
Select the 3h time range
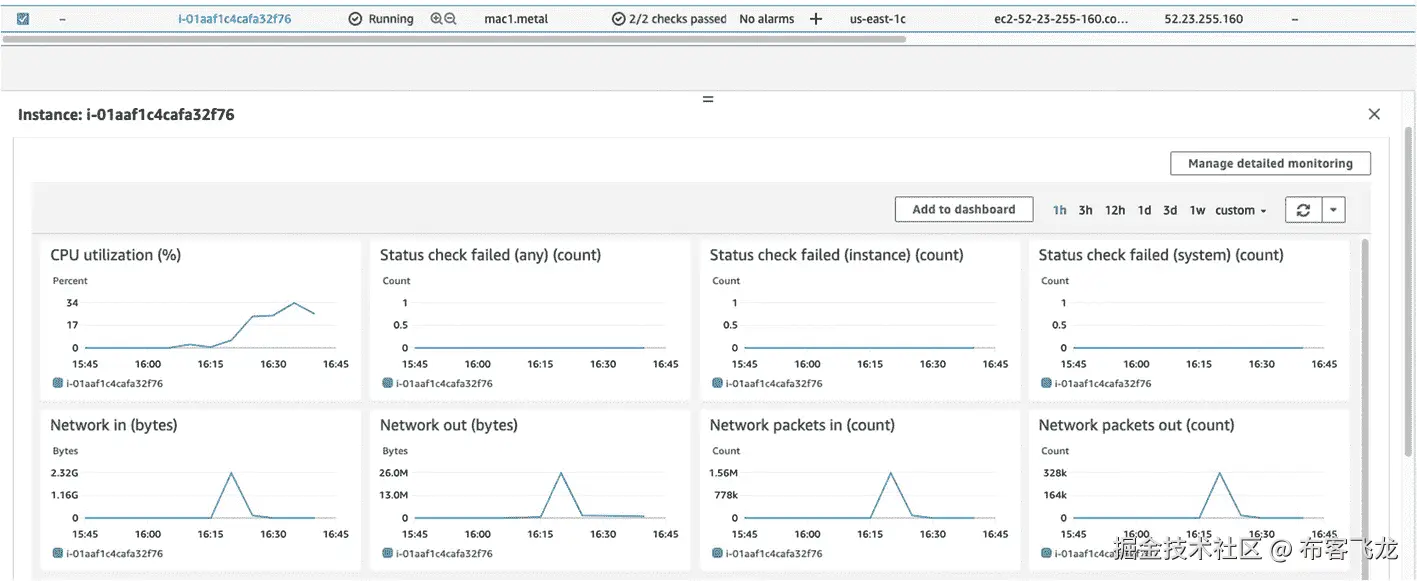(1085, 210)
